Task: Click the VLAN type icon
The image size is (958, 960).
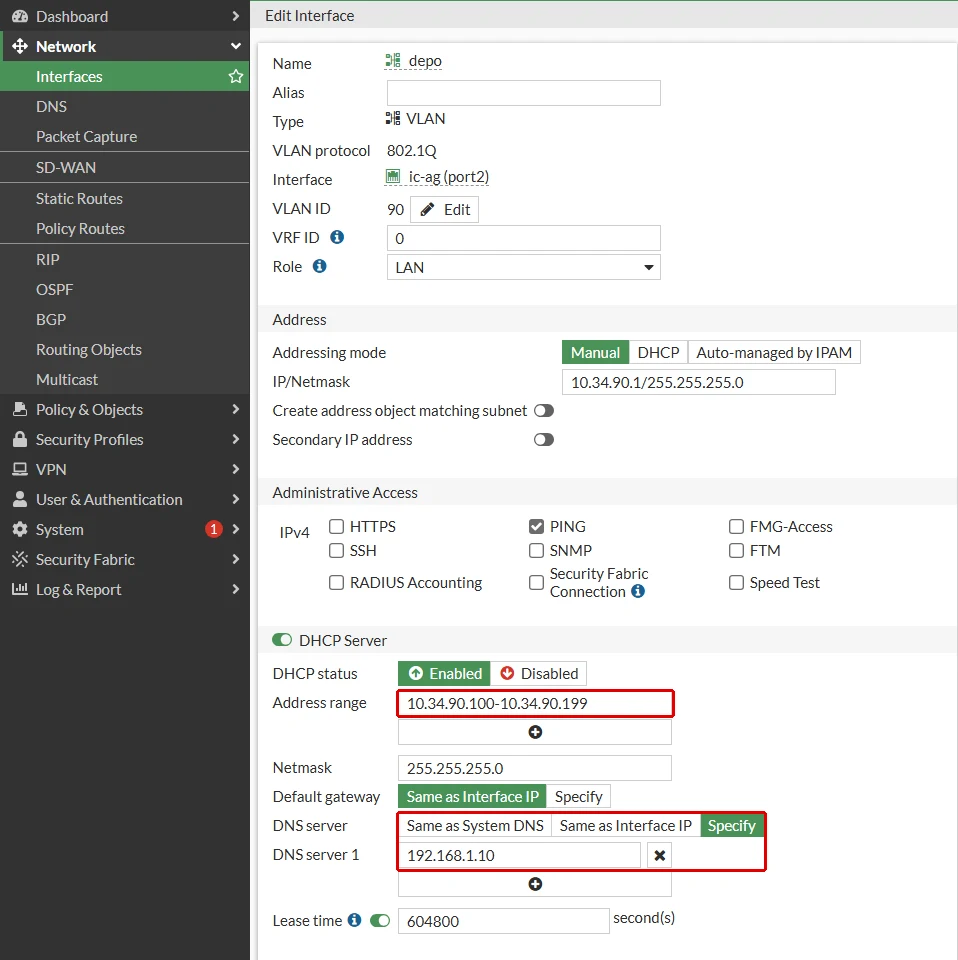Action: [x=393, y=118]
